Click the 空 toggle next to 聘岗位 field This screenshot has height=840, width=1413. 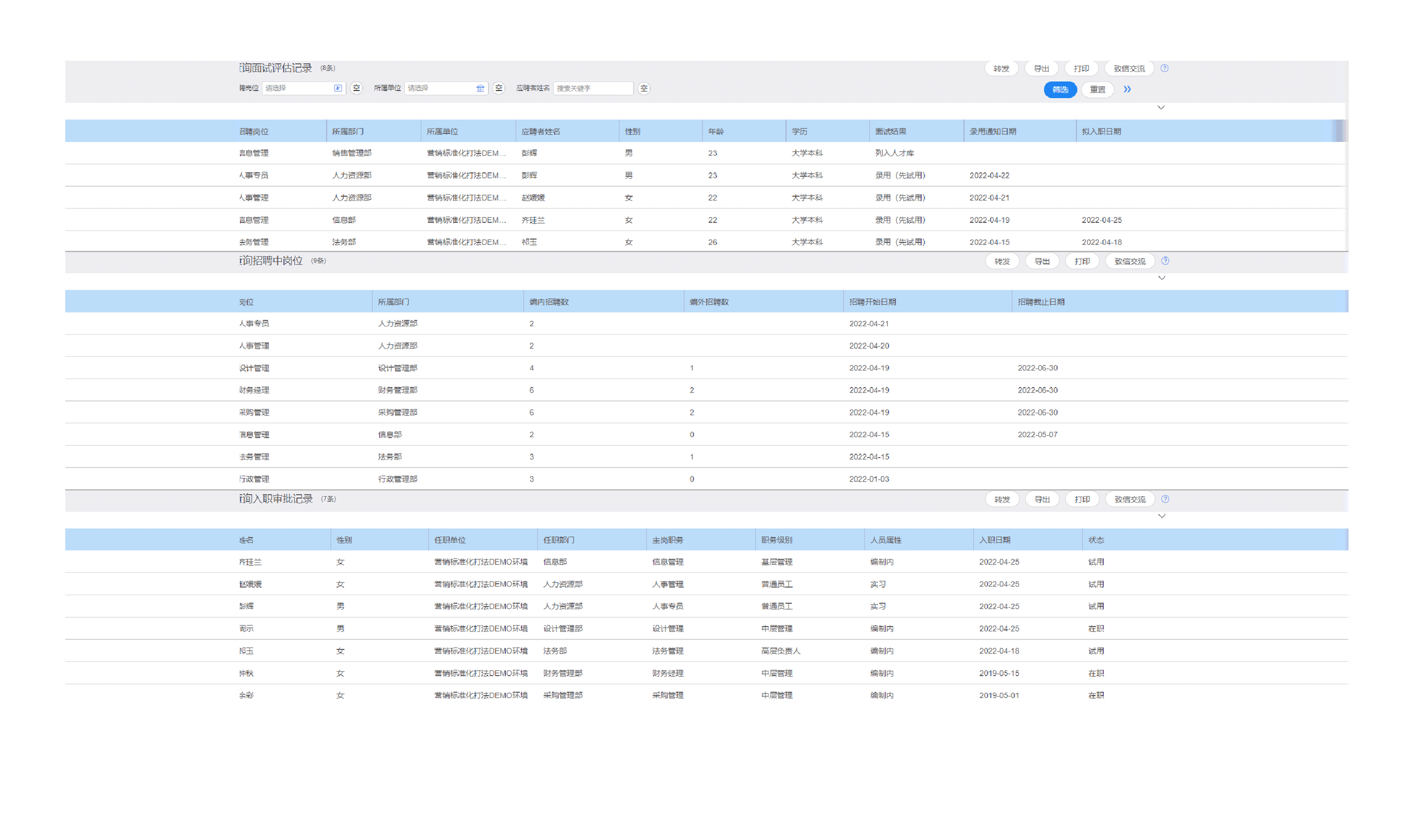[356, 88]
